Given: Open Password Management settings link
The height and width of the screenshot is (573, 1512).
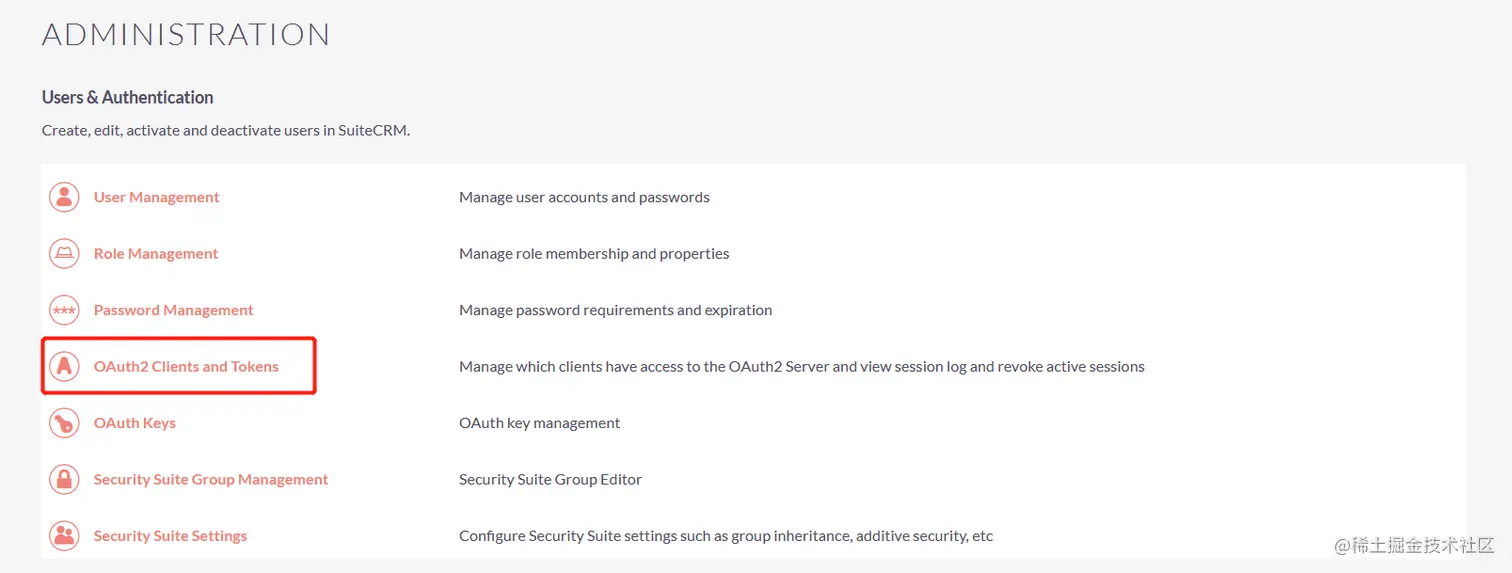Looking at the screenshot, I should click(173, 310).
